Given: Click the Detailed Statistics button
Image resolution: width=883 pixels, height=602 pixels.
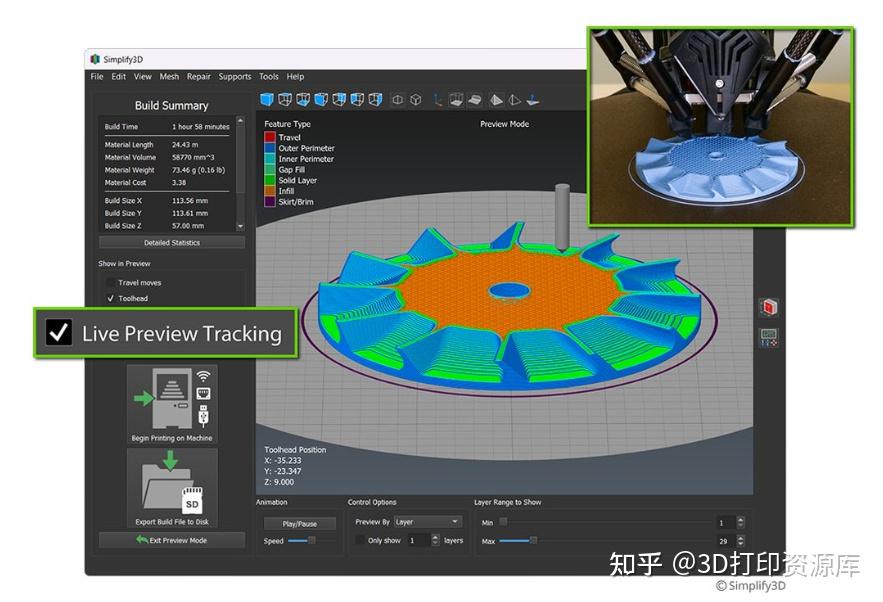Looking at the screenshot, I should pyautogui.click(x=170, y=243).
